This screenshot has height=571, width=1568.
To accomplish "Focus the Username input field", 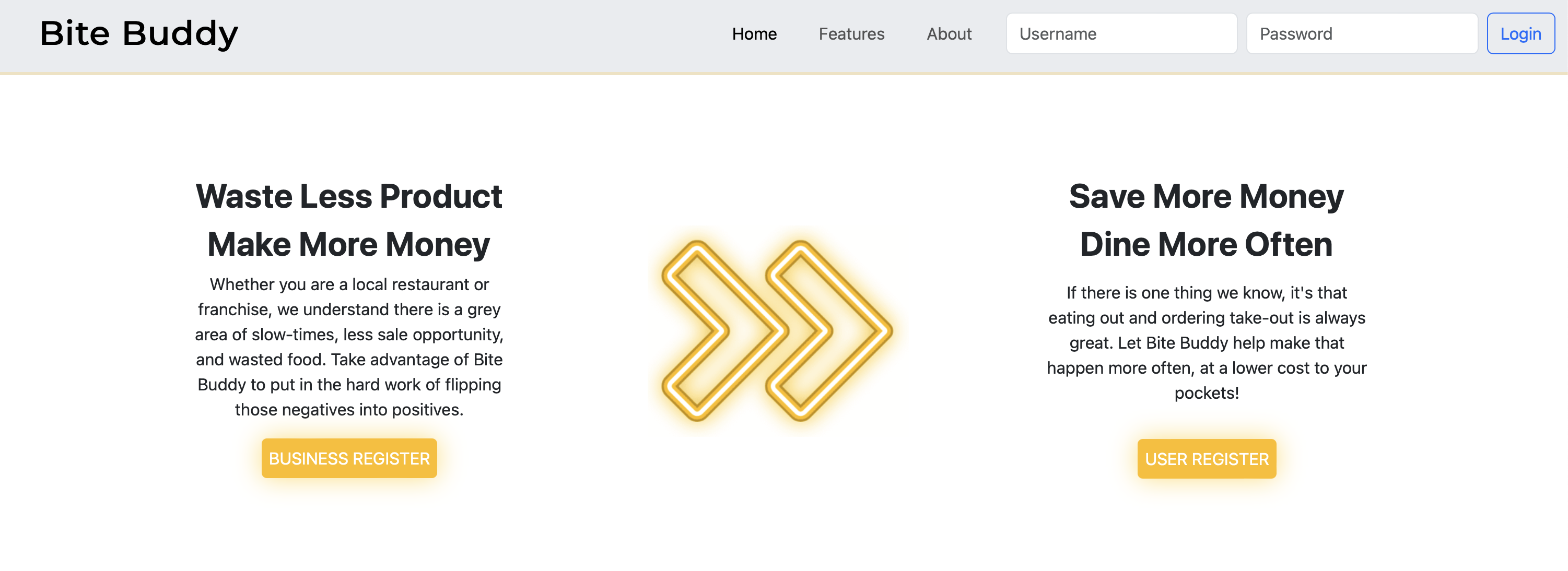I will (x=1121, y=33).
